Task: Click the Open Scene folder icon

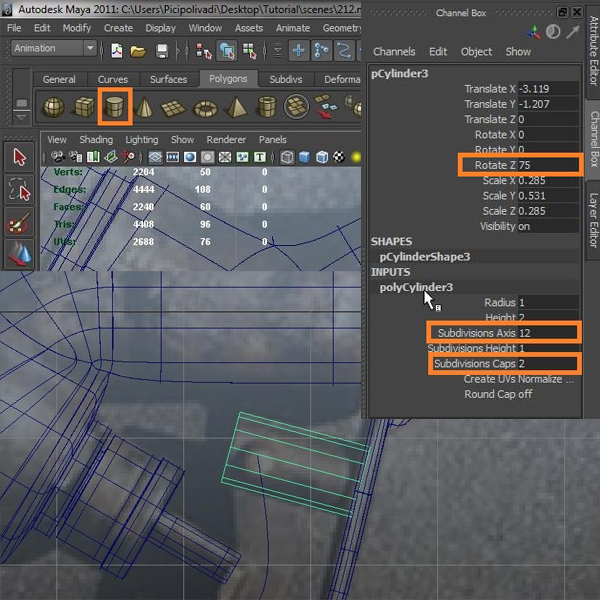Action: [x=138, y=51]
